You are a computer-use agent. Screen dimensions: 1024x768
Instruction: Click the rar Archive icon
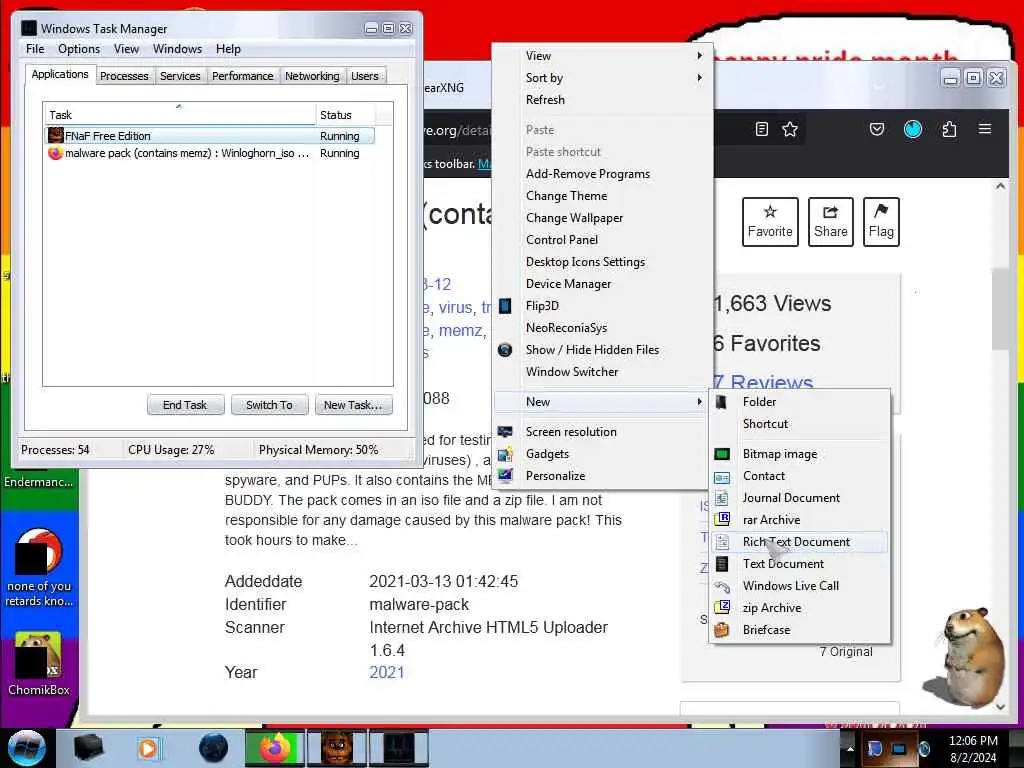pyautogui.click(x=722, y=520)
